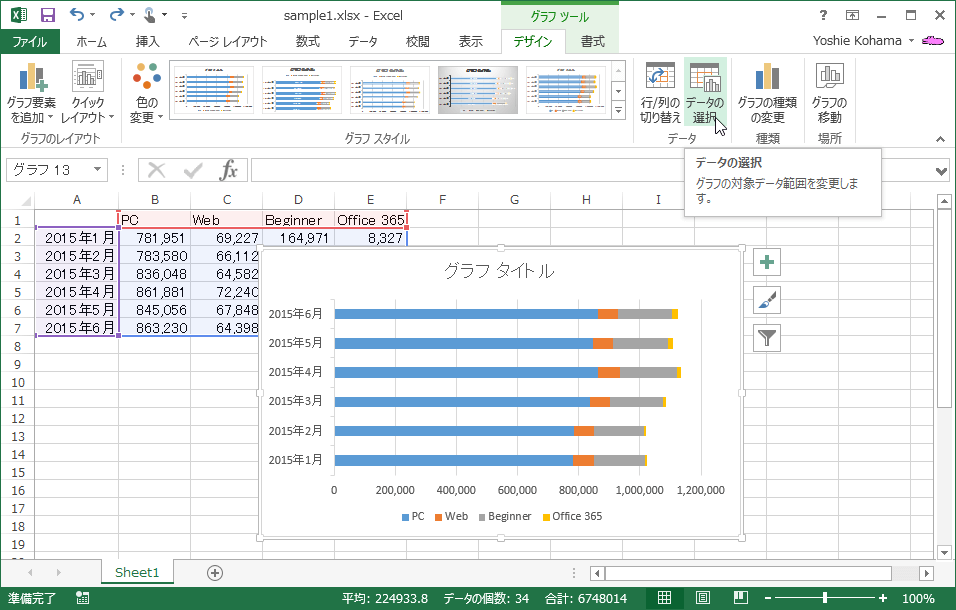Open Ribbon Display Options icon
Screen dimensions: 956x610
[852, 15]
